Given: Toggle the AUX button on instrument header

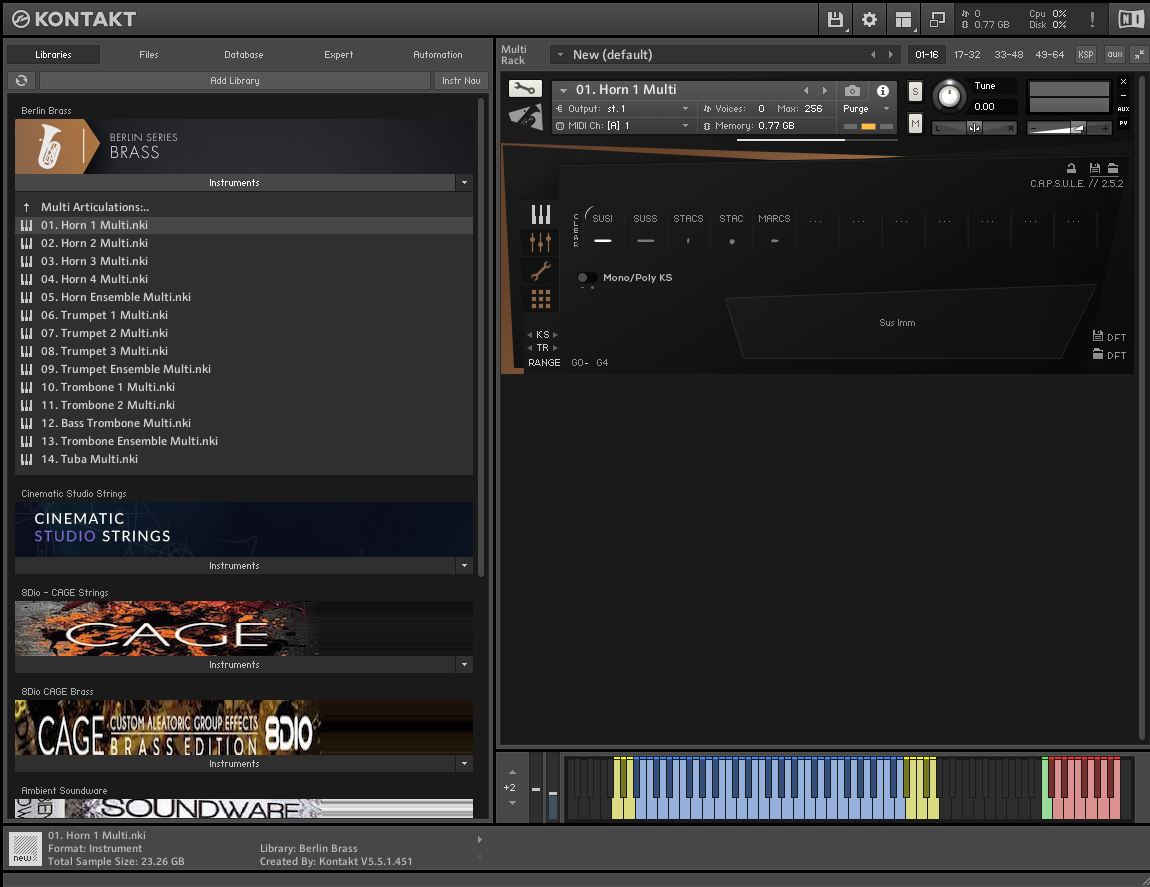Looking at the screenshot, I should coord(1124,109).
